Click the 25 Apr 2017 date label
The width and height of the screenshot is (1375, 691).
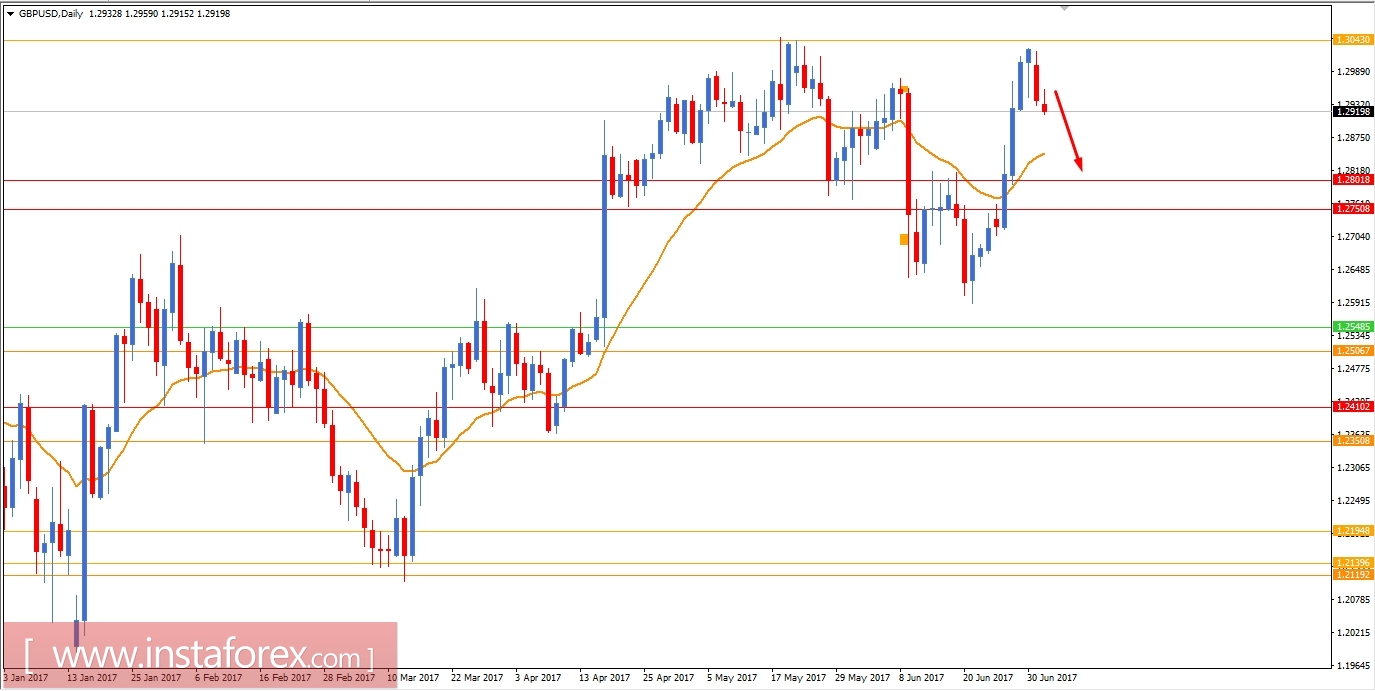coord(670,678)
